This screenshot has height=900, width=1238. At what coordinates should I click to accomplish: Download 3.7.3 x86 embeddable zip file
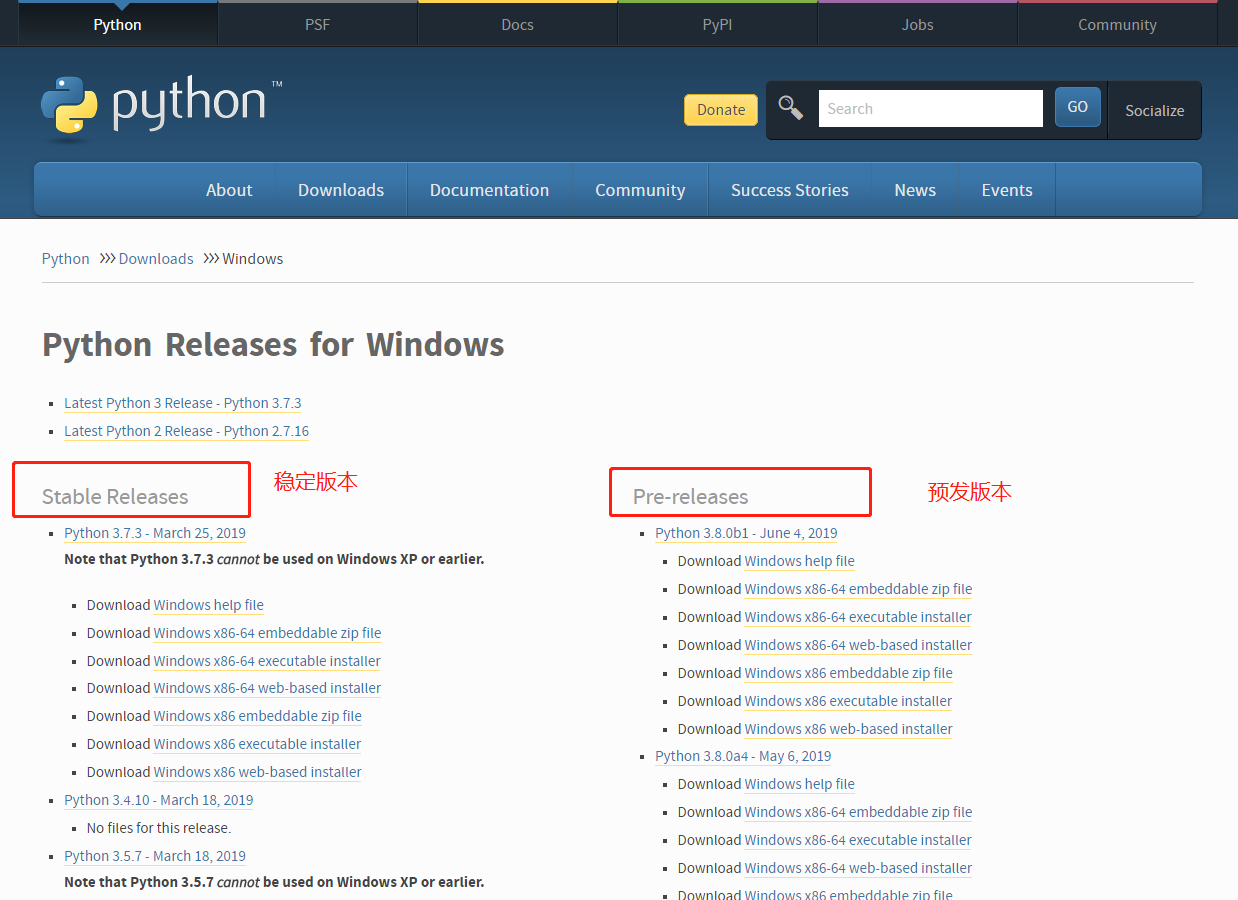(258, 716)
